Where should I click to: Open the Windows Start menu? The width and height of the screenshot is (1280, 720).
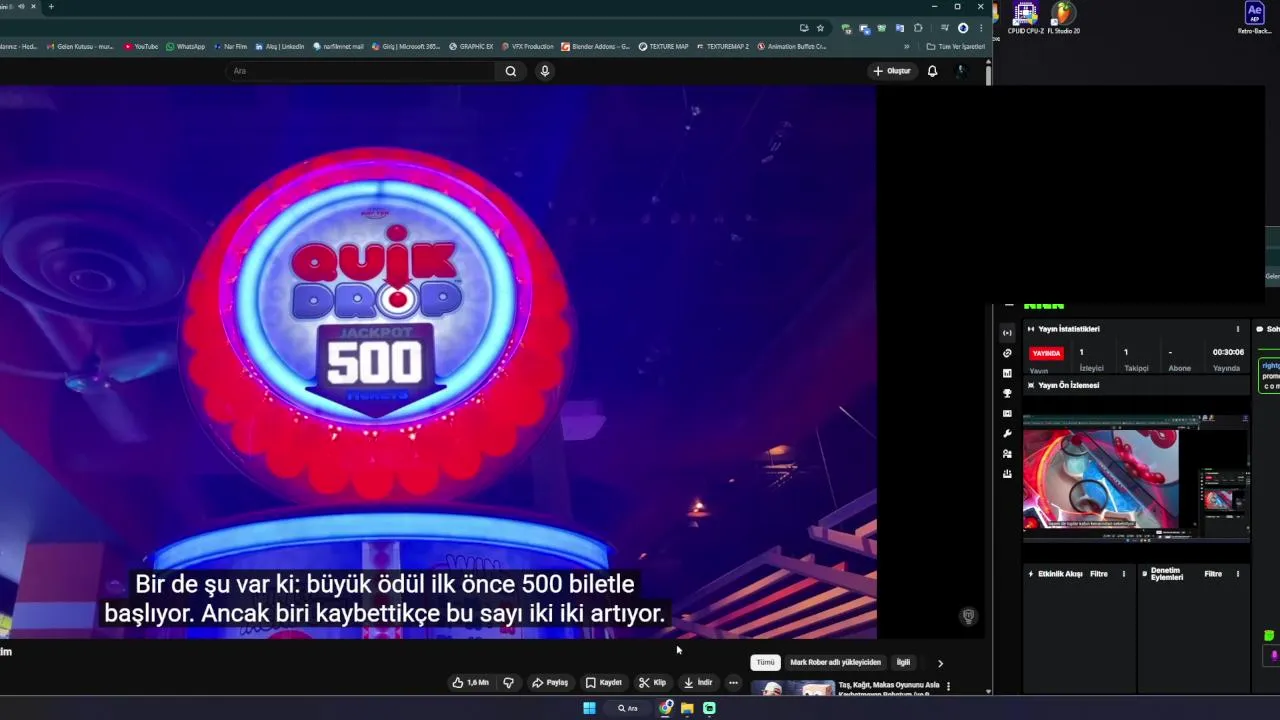pos(589,708)
